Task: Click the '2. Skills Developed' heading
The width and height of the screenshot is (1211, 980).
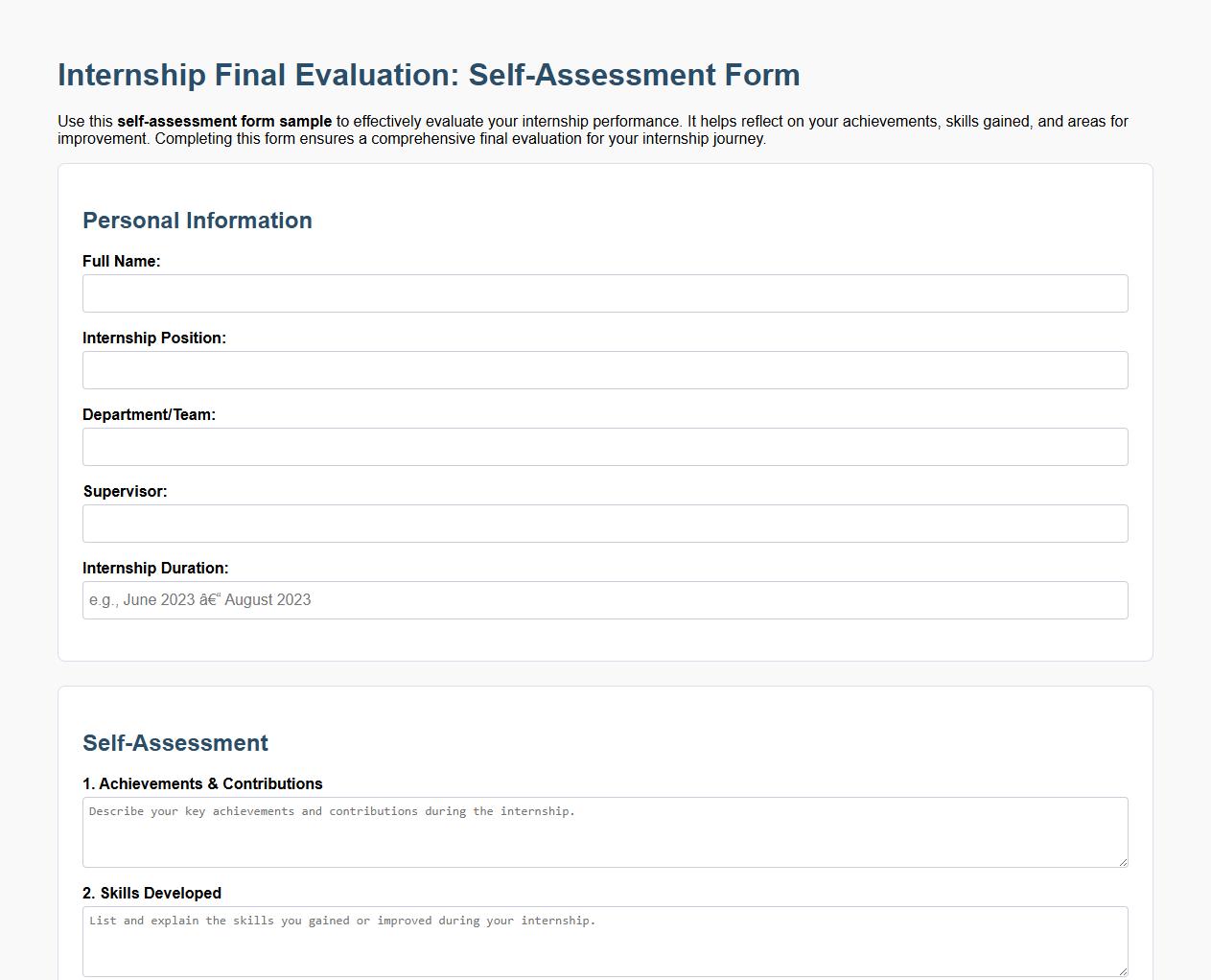Action: (151, 893)
